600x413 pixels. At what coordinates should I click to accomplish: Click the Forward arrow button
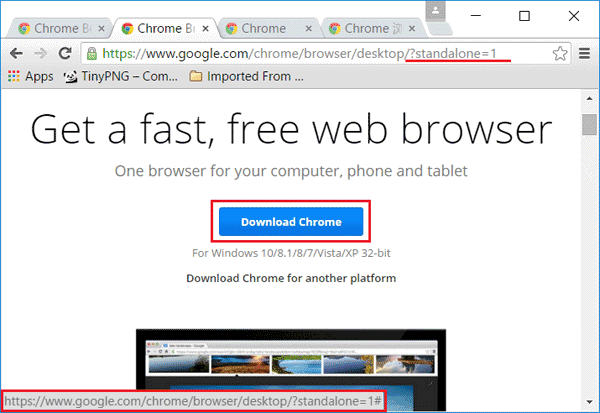coord(40,54)
